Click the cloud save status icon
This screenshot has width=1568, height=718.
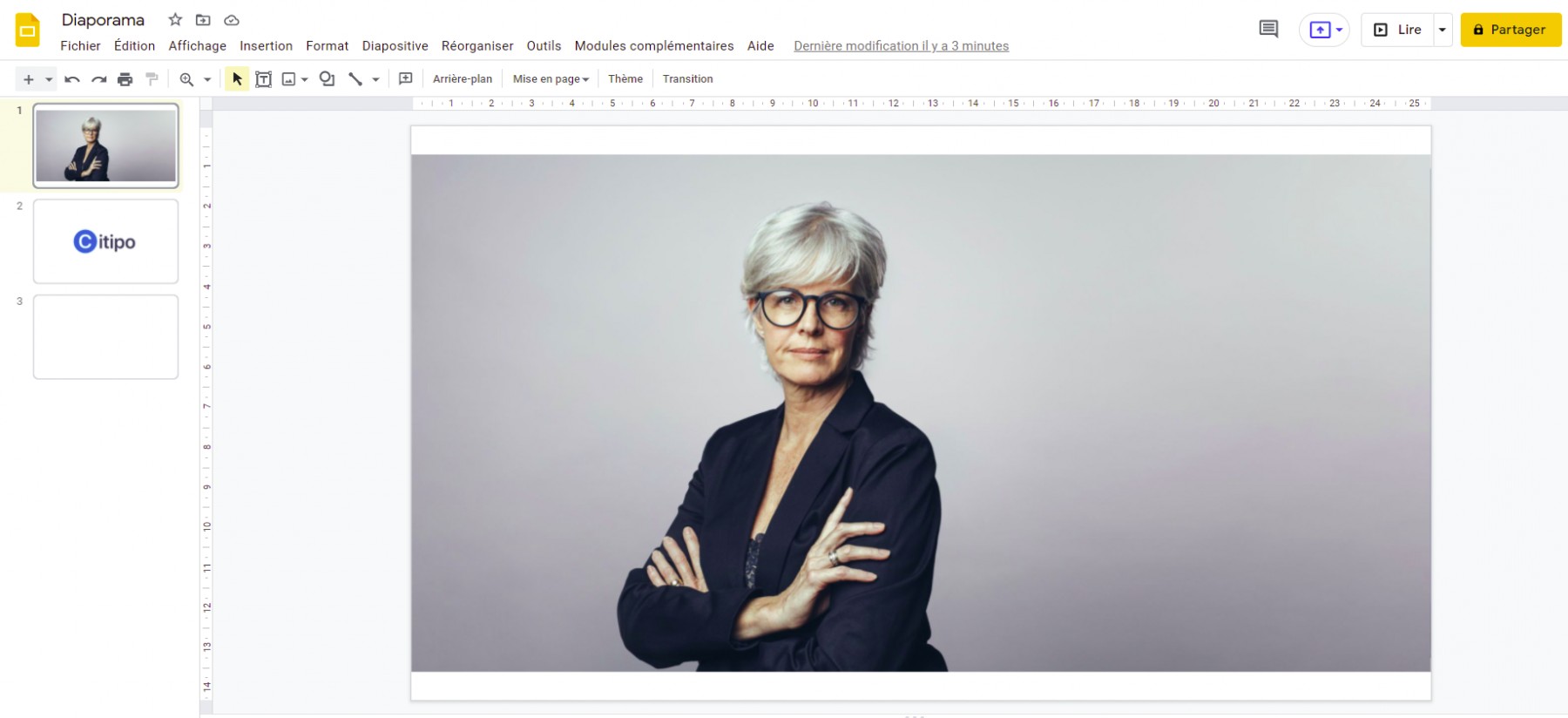[x=232, y=20]
